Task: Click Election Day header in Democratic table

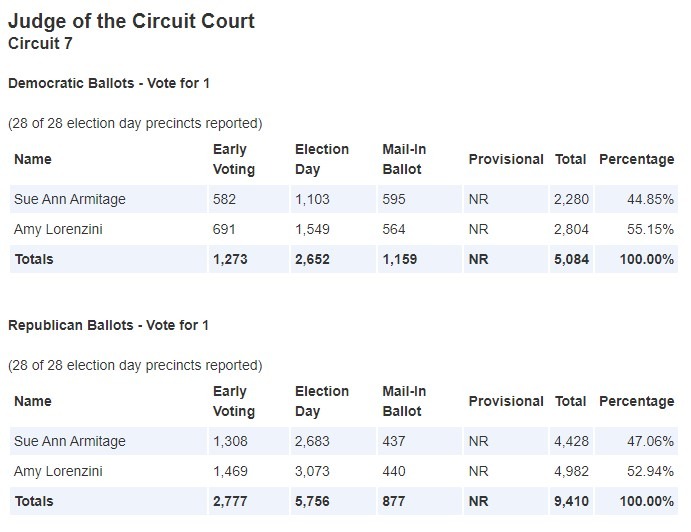Action: [x=322, y=159]
